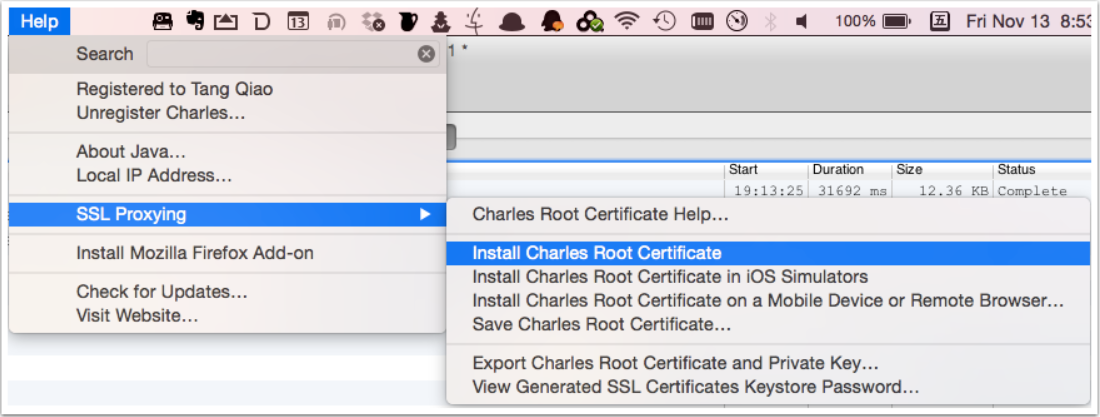Open the Help menu in the menu bar
The height and width of the screenshot is (417, 1100).
point(39,22)
